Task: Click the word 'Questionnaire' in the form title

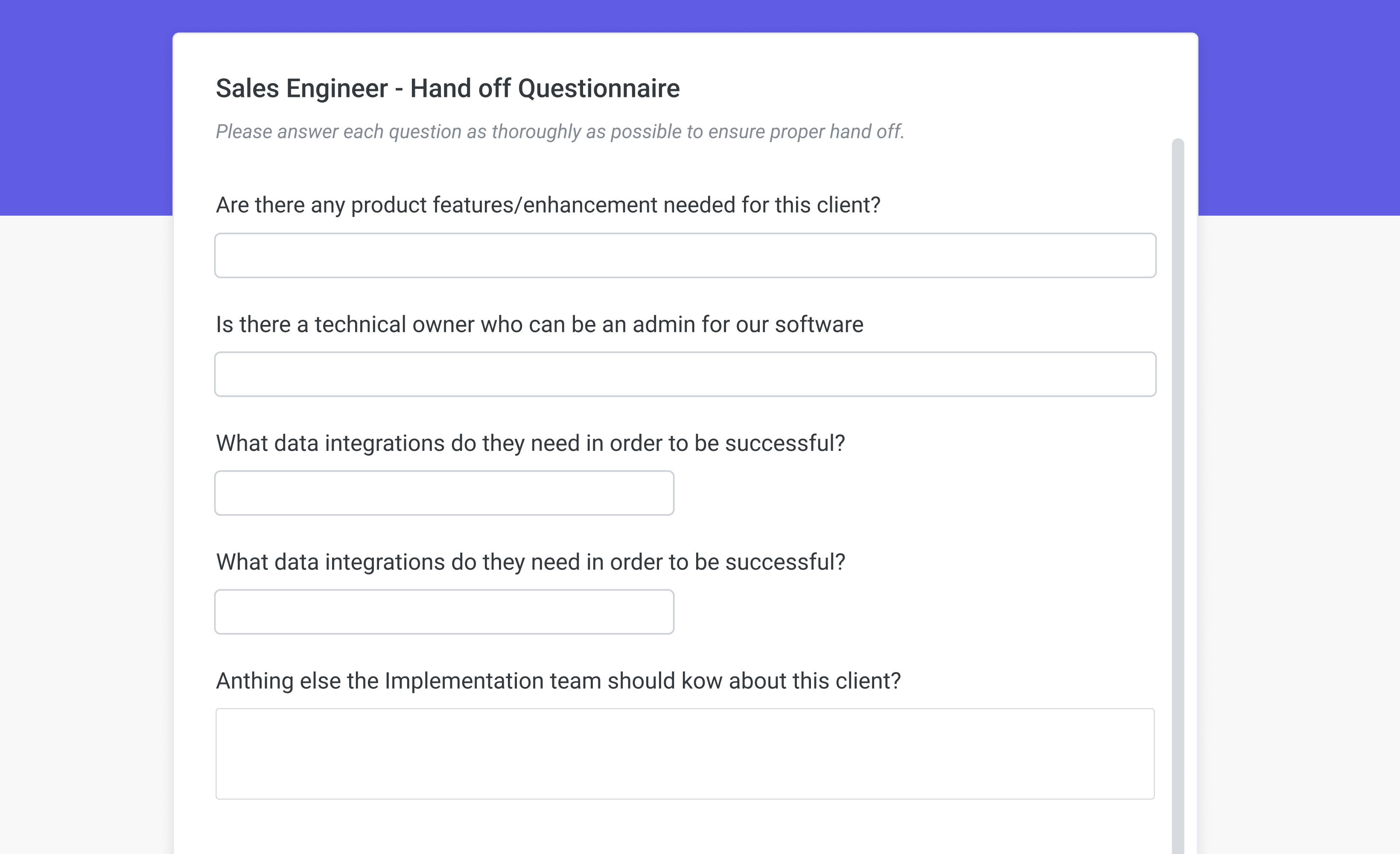Action: [599, 88]
